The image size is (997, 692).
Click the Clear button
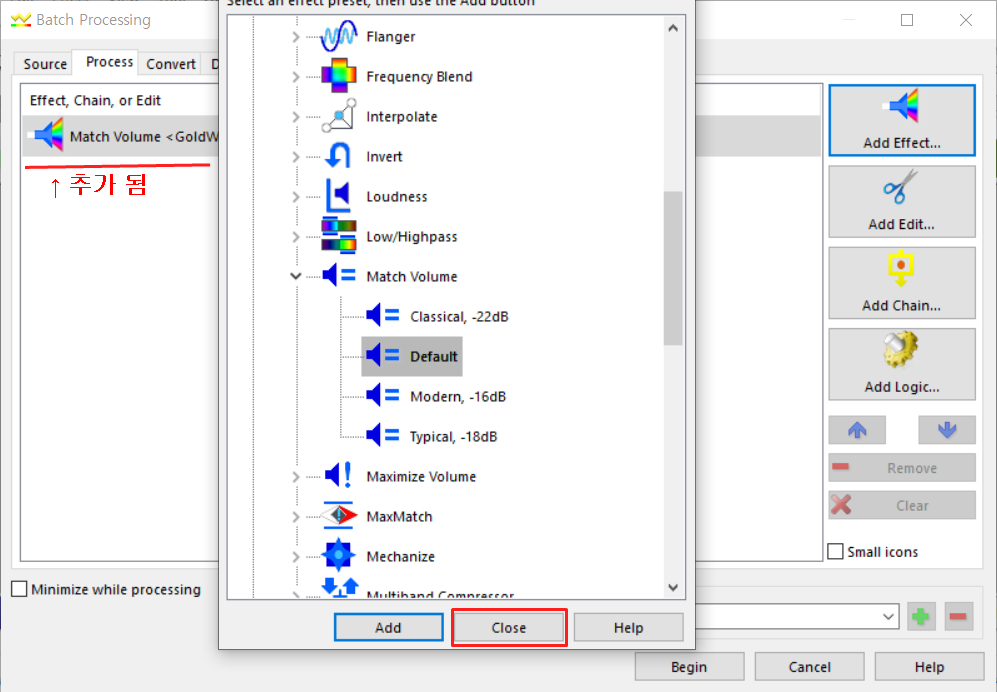tap(902, 505)
